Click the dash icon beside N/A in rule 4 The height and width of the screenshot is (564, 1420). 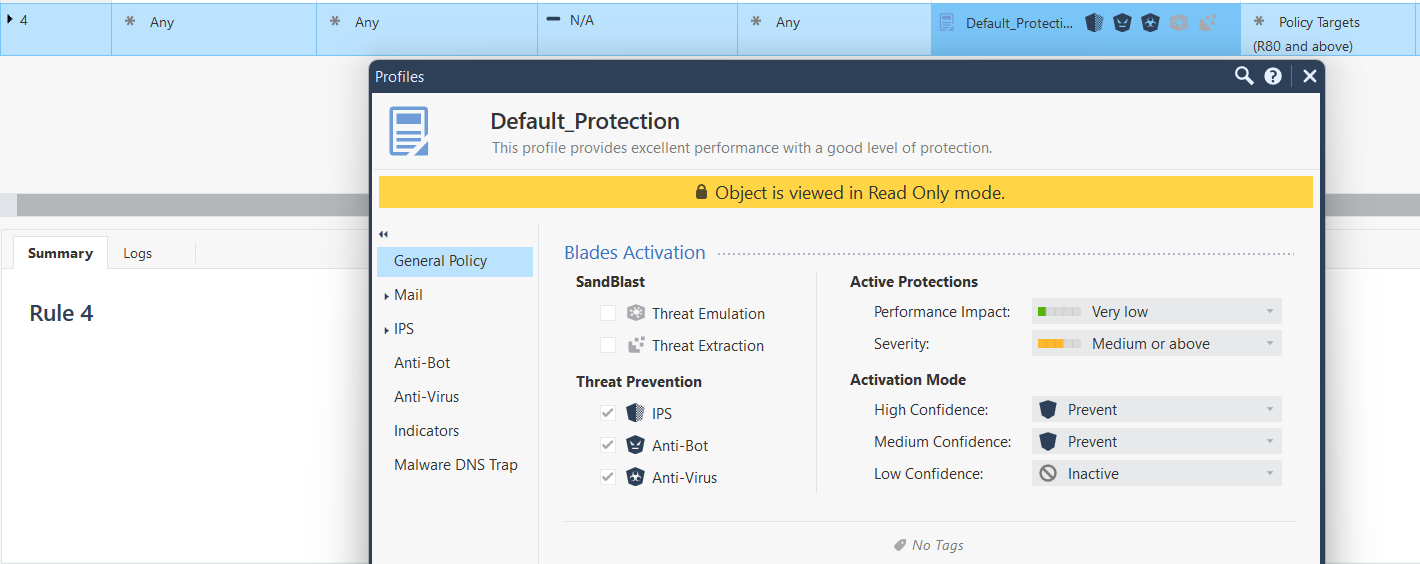[553, 20]
